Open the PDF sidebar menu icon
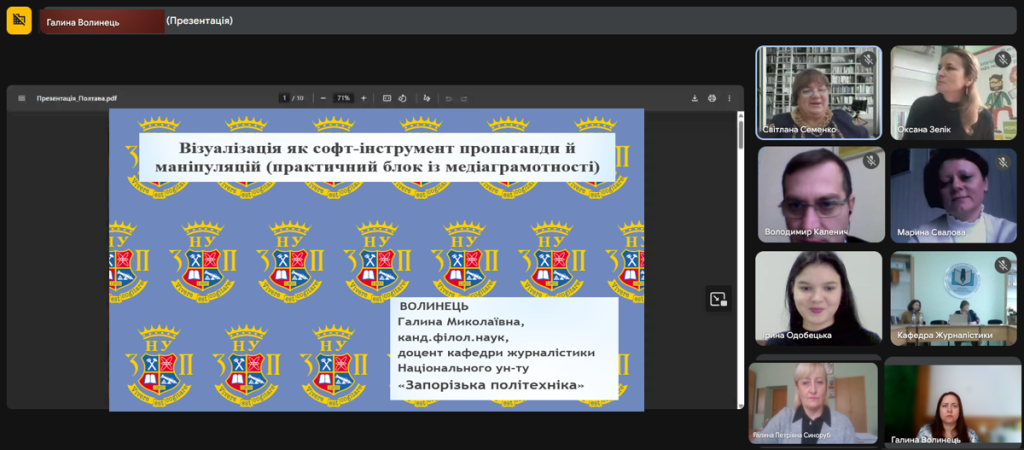This screenshot has width=1024, height=450. [21, 98]
